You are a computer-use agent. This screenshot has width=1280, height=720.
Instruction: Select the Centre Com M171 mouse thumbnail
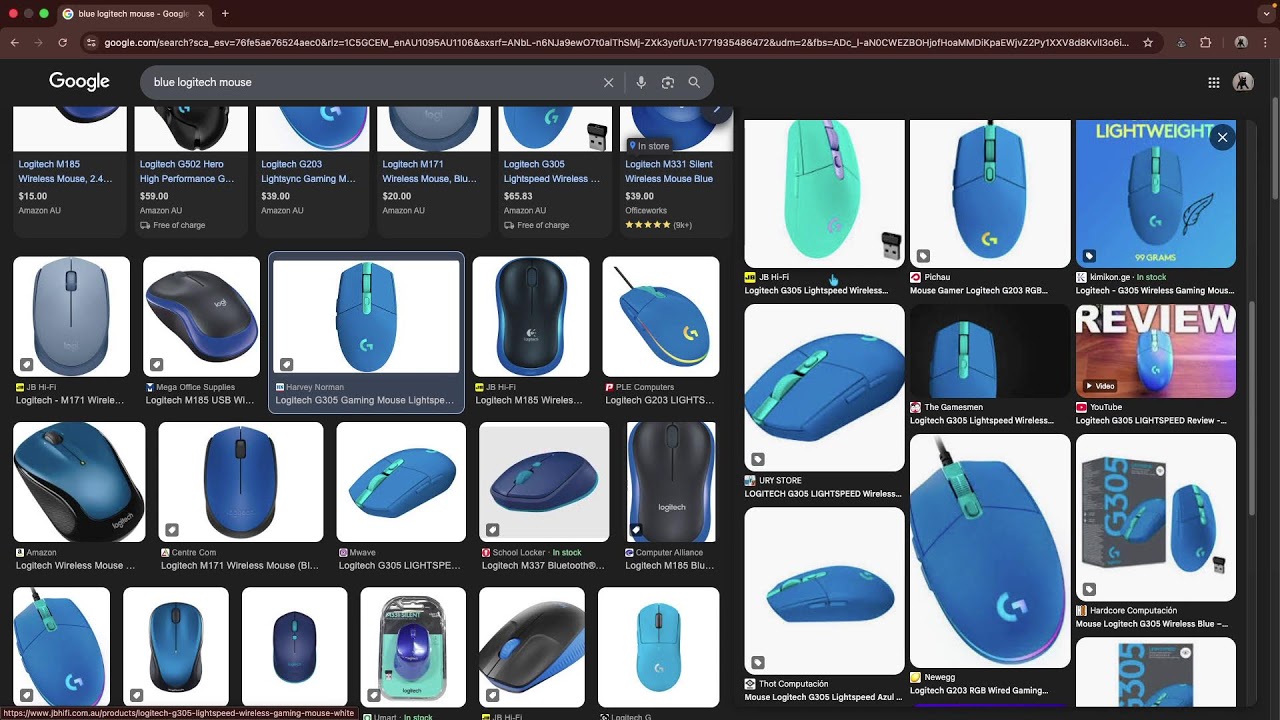point(241,482)
